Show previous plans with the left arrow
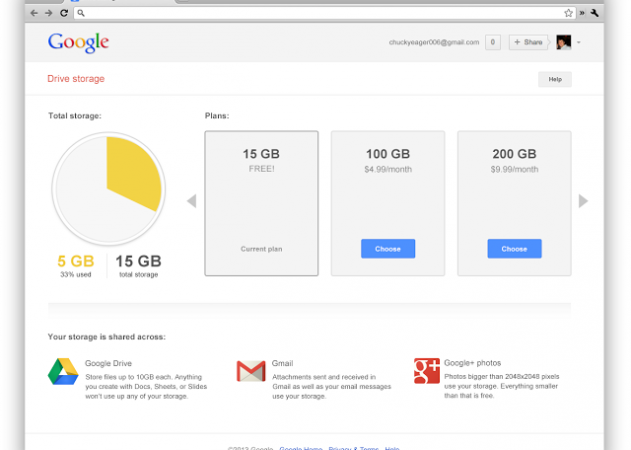The width and height of the screenshot is (631, 450). pos(191,201)
